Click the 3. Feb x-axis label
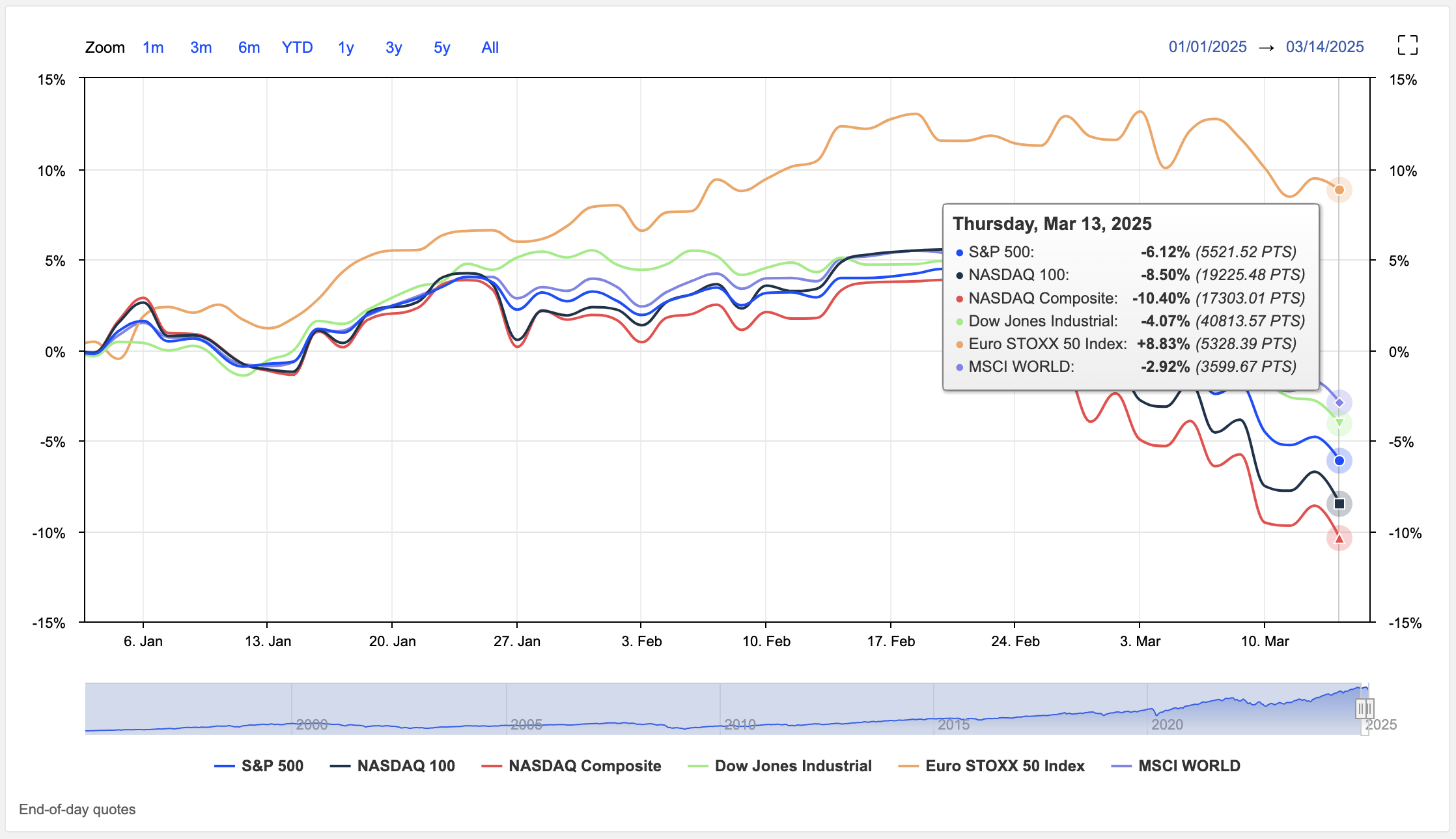This screenshot has width=1456, height=839. pyautogui.click(x=641, y=642)
